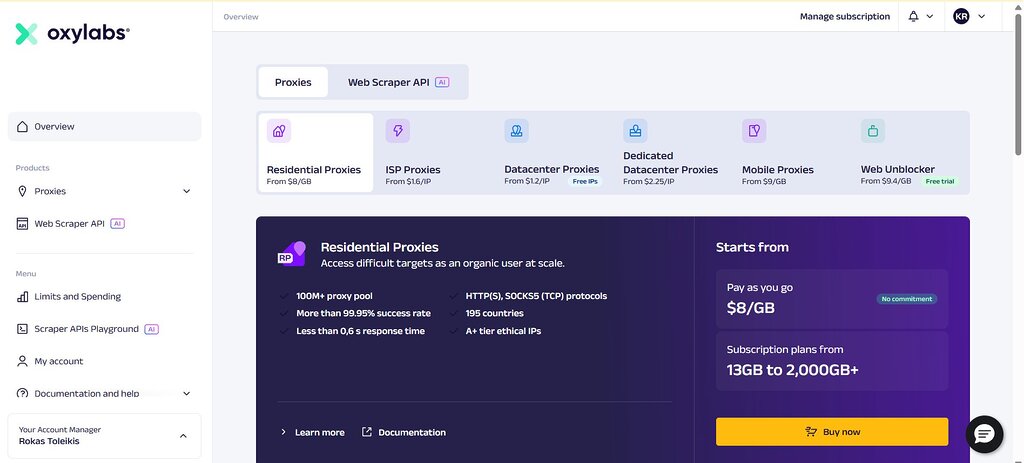Click the Mobile Proxies icon
Viewport: 1024px width, 463px height.
click(x=754, y=131)
